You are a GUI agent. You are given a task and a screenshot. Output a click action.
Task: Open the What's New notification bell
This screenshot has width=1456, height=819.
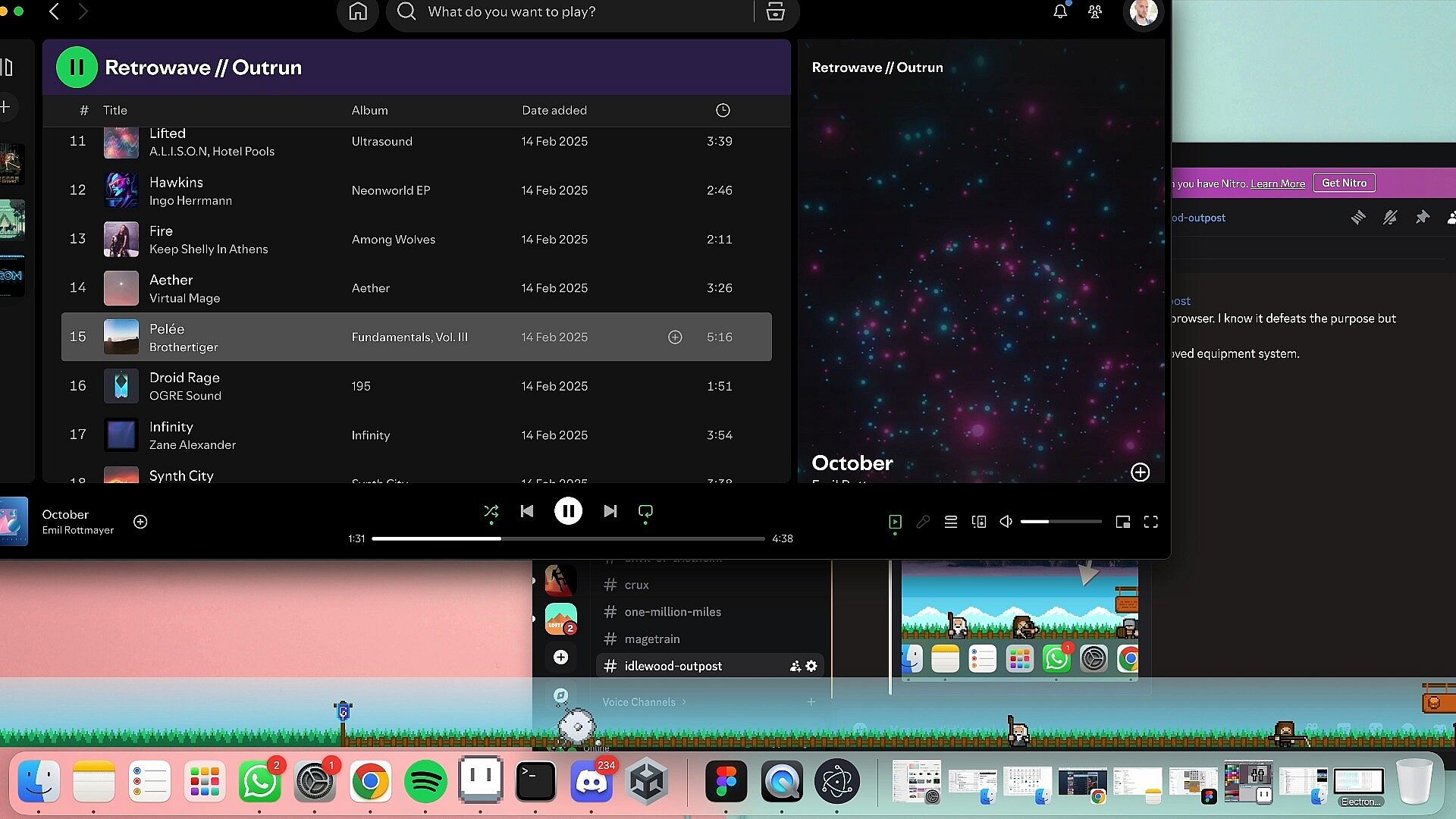1059,12
